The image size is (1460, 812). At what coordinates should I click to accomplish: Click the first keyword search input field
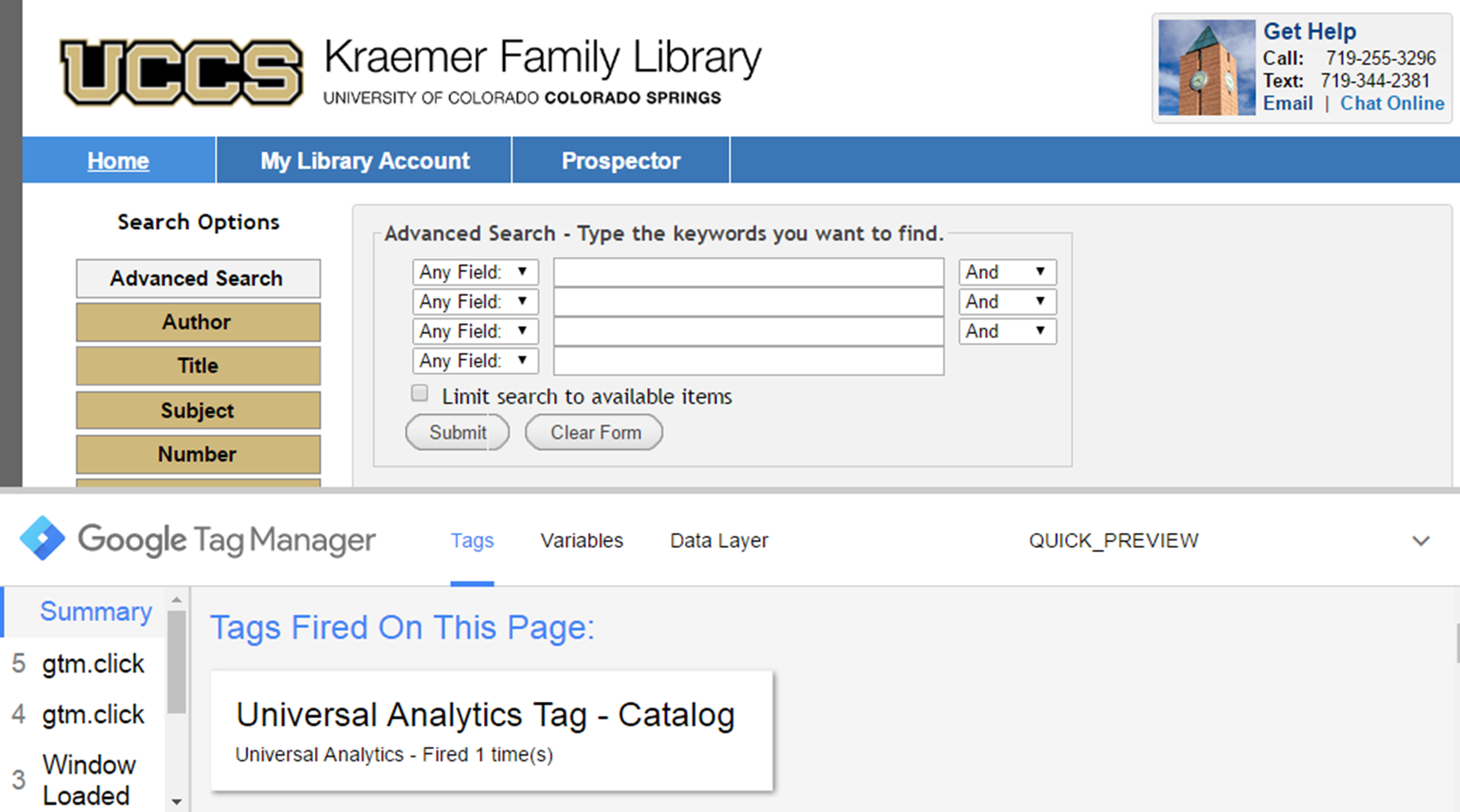[x=748, y=272]
